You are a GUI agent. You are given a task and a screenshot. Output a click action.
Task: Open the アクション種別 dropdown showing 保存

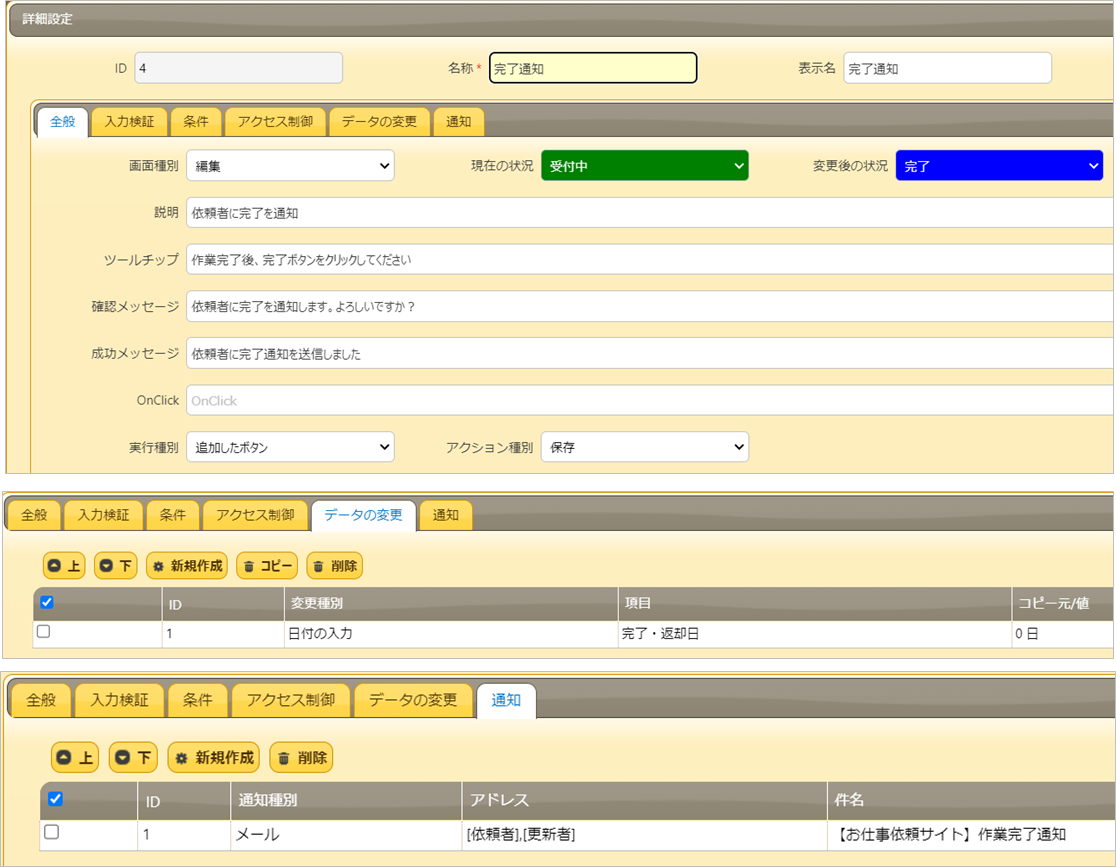click(645, 446)
